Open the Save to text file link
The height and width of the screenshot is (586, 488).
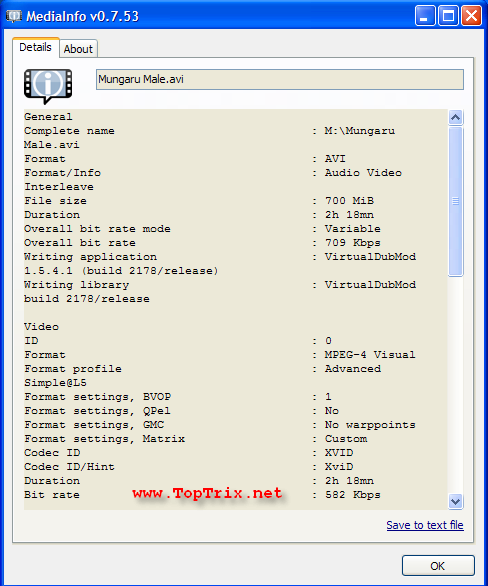click(425, 525)
